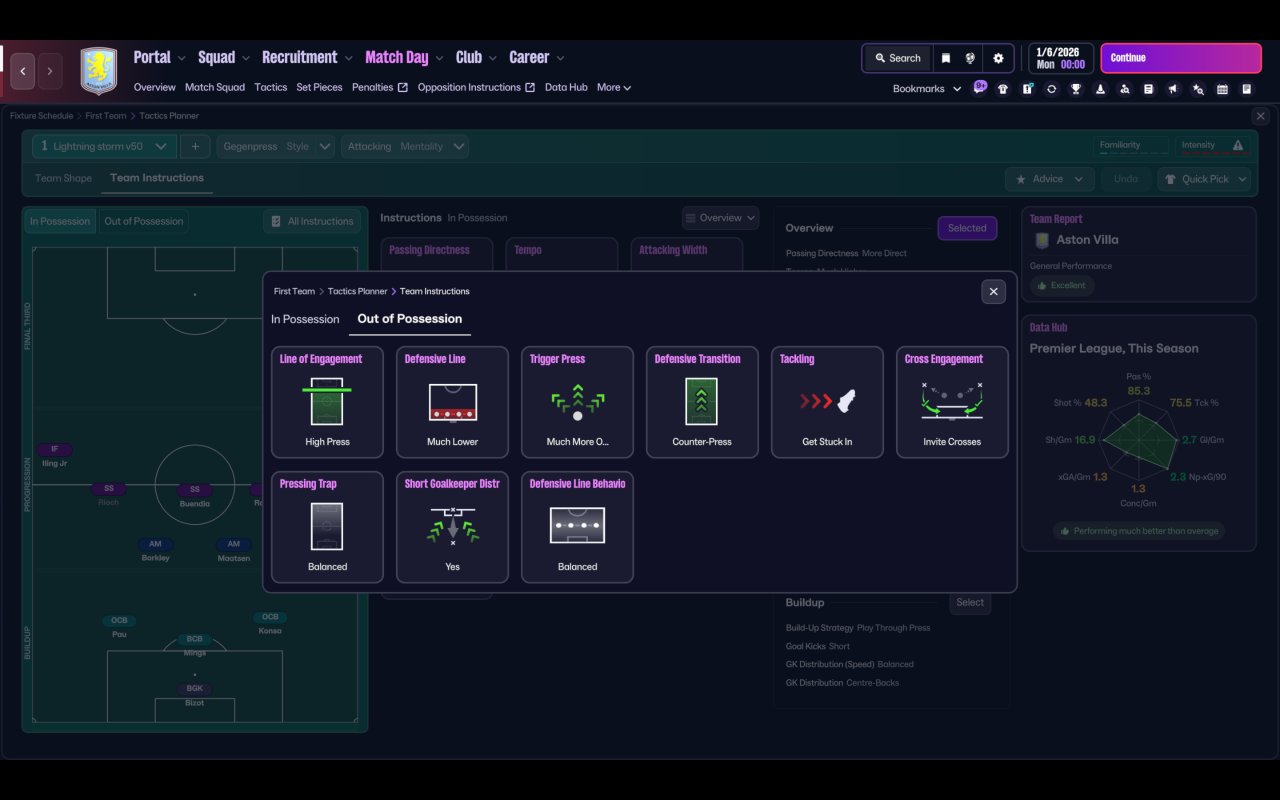Click Tactics Planner in dialog breadcrumb
Image resolution: width=1280 pixels, height=800 pixels.
tap(357, 292)
